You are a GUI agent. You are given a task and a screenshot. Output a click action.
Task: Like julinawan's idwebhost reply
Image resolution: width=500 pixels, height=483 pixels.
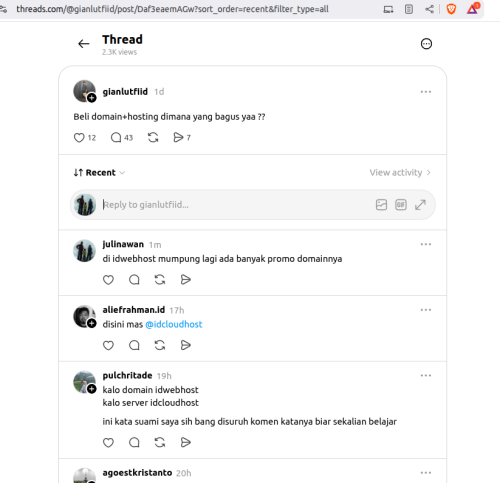pyautogui.click(x=108, y=280)
